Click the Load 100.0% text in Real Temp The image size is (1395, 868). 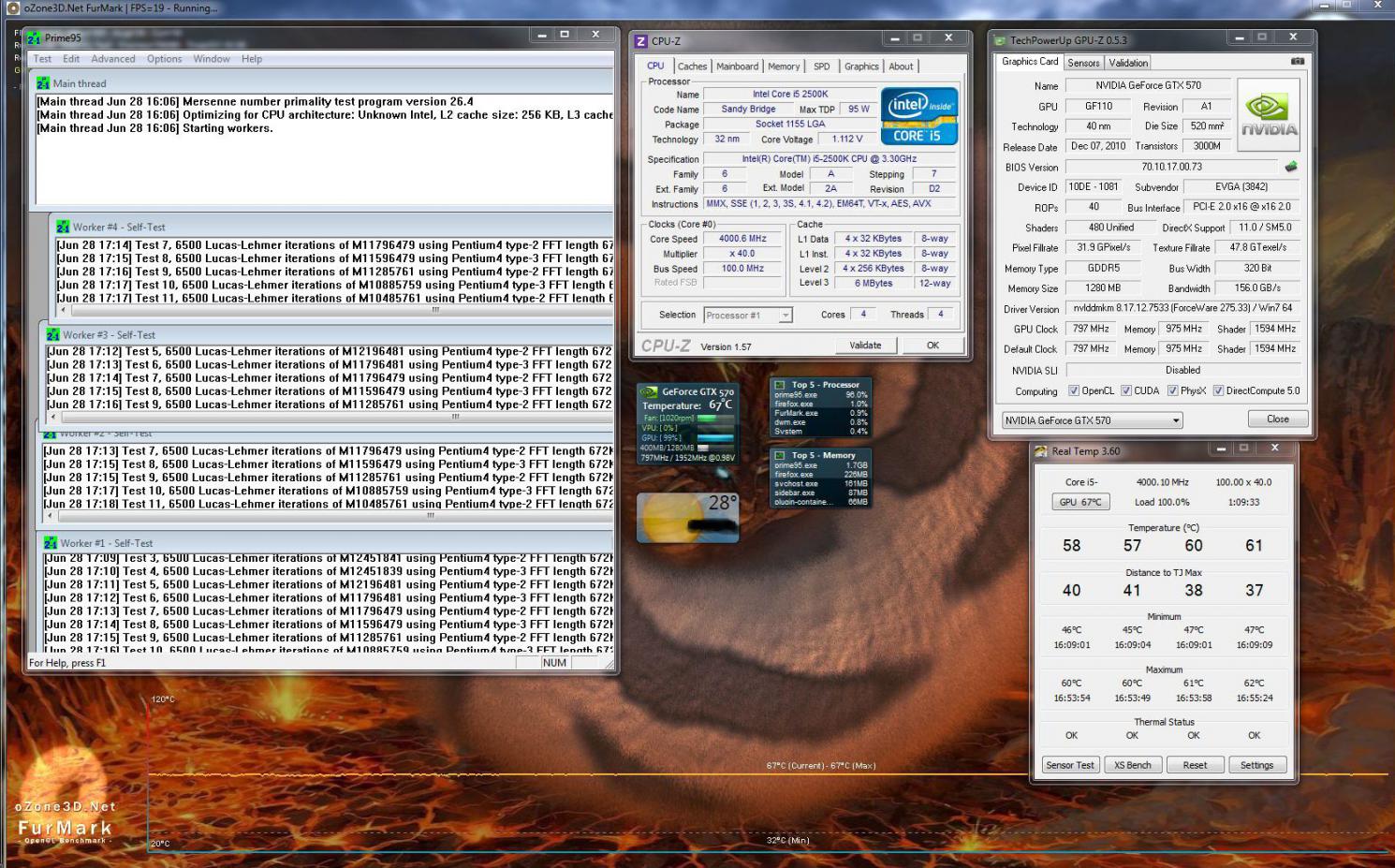[1162, 502]
